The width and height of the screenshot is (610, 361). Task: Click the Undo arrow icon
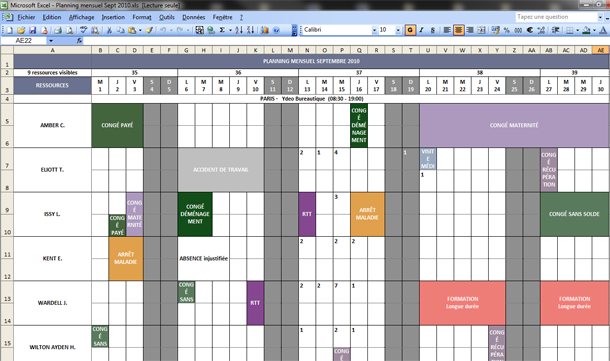[163, 30]
